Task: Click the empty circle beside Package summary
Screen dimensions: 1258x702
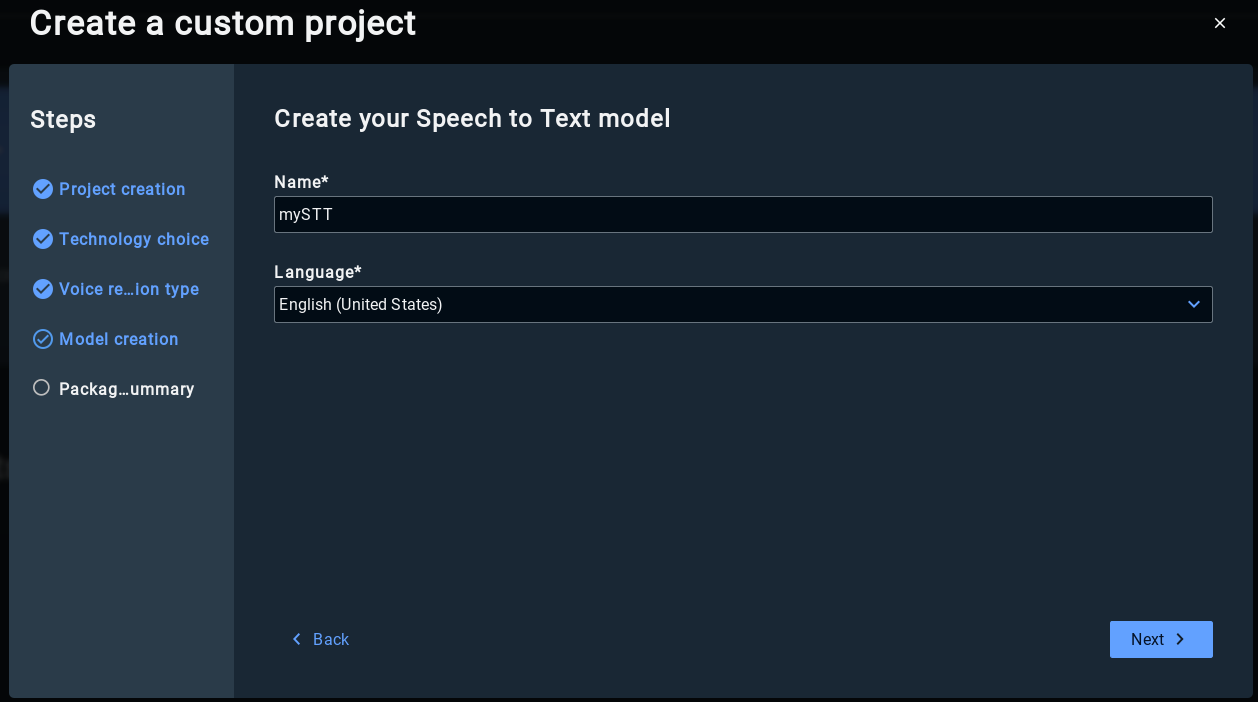Action: tap(41, 388)
